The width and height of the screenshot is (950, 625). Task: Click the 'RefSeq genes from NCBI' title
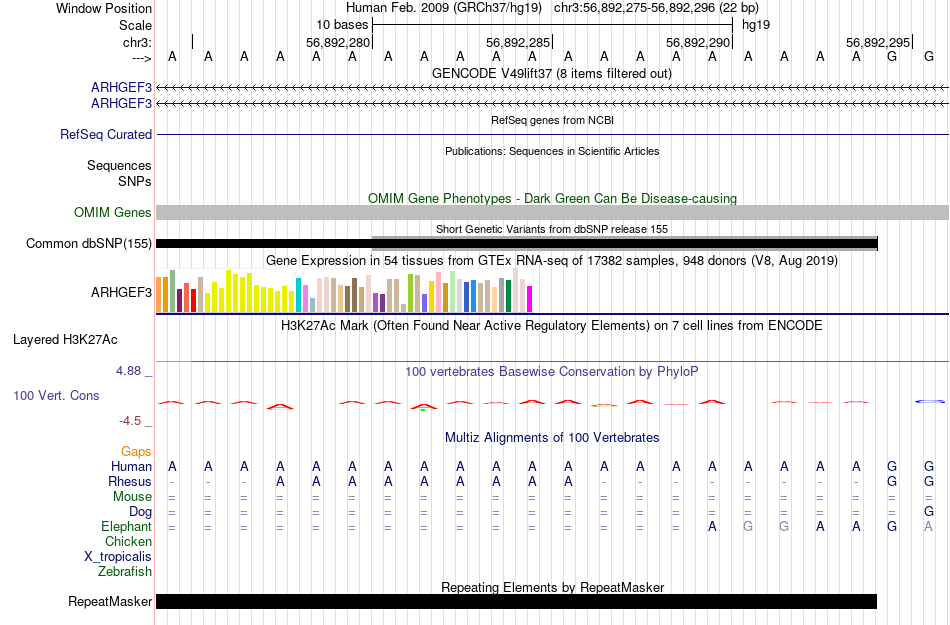tap(552, 121)
